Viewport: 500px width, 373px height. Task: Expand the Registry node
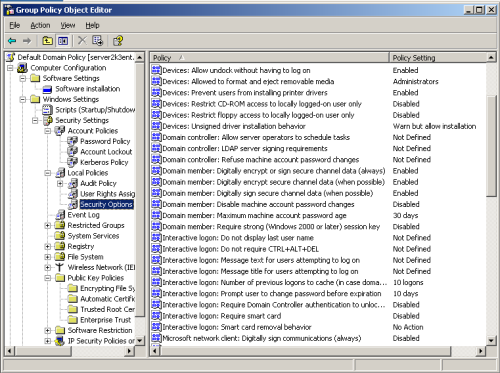pyautogui.click(x=48, y=246)
